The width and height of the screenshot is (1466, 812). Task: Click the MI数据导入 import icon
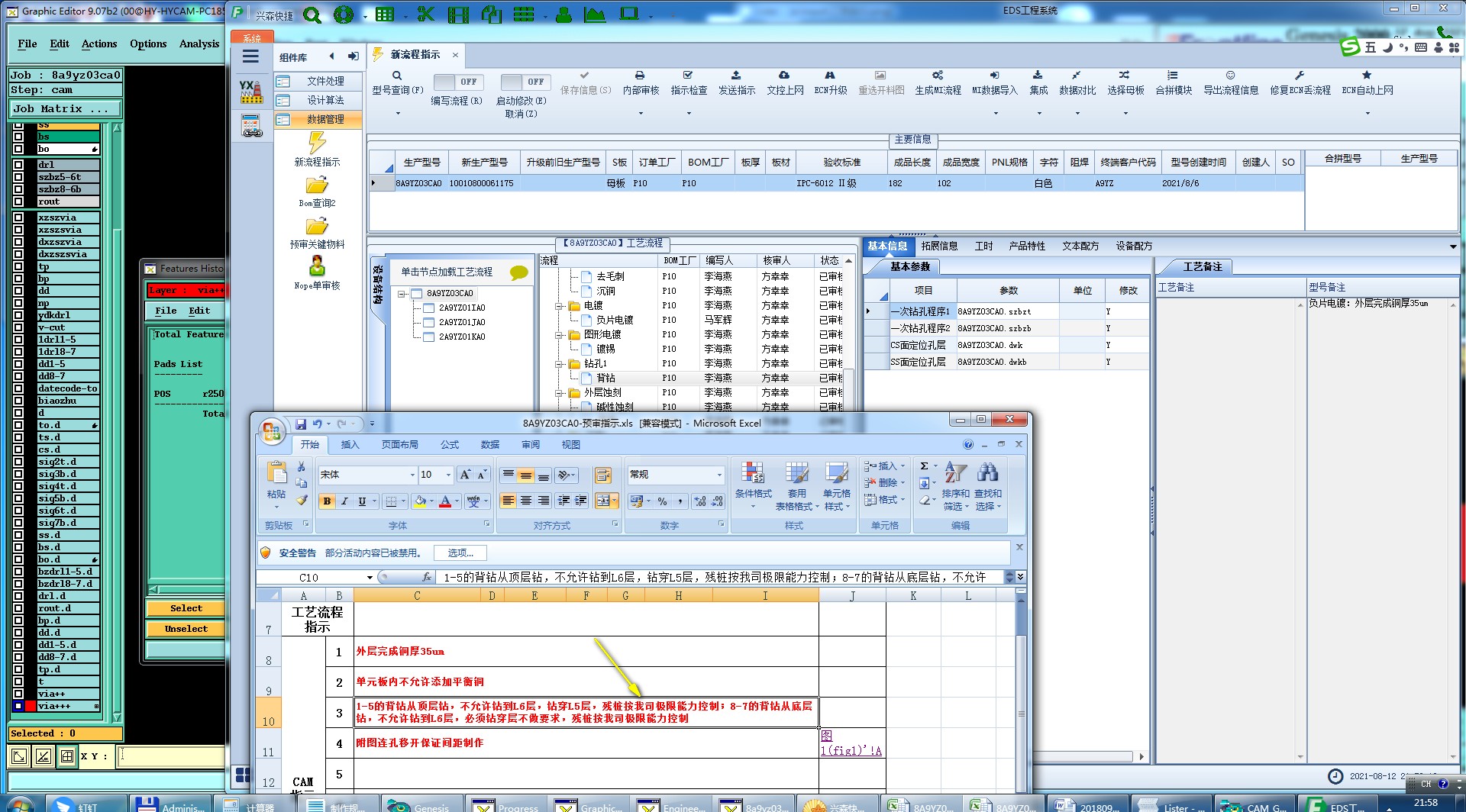pyautogui.click(x=994, y=76)
